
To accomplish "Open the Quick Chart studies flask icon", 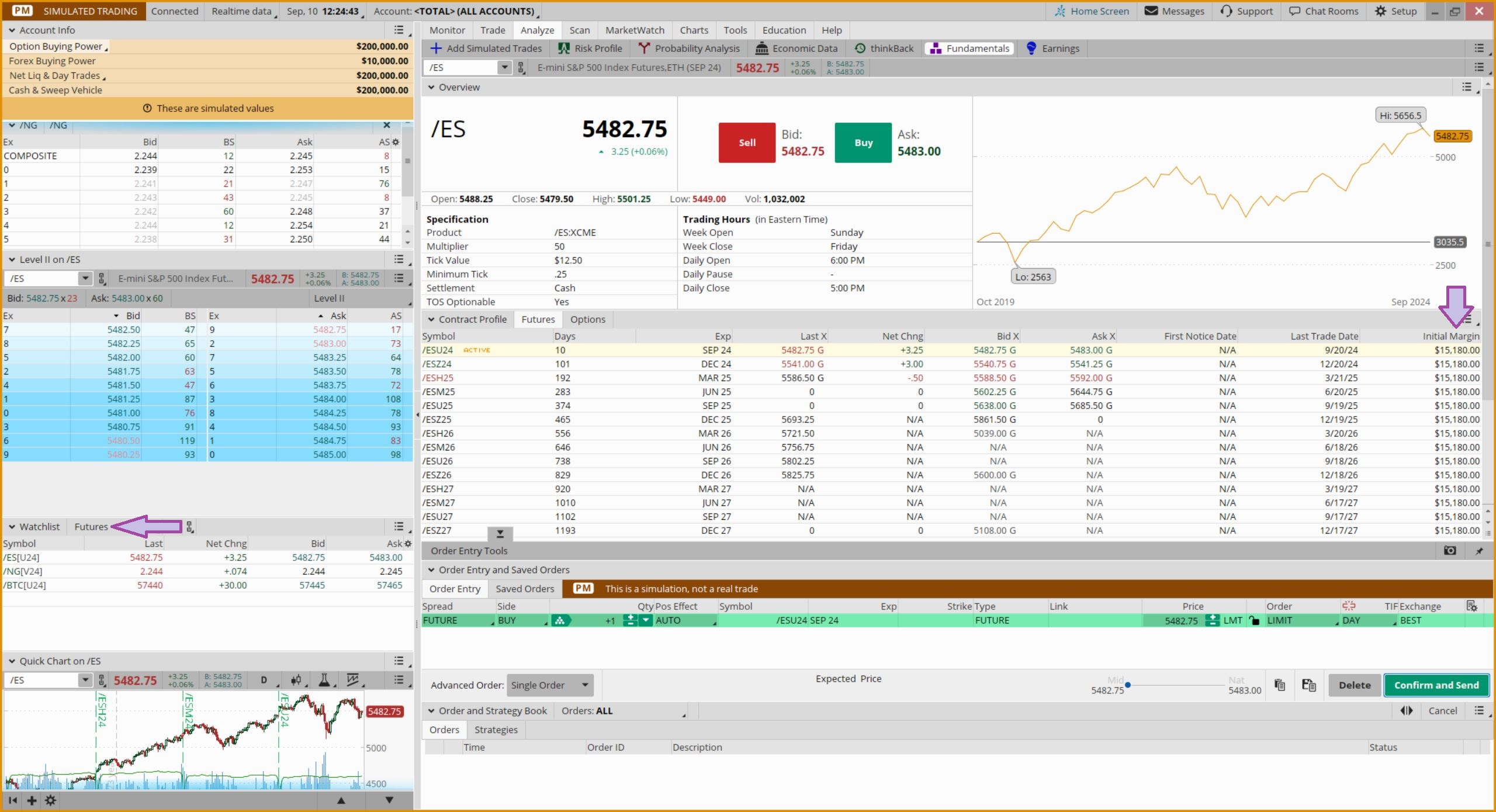I will coord(324,680).
